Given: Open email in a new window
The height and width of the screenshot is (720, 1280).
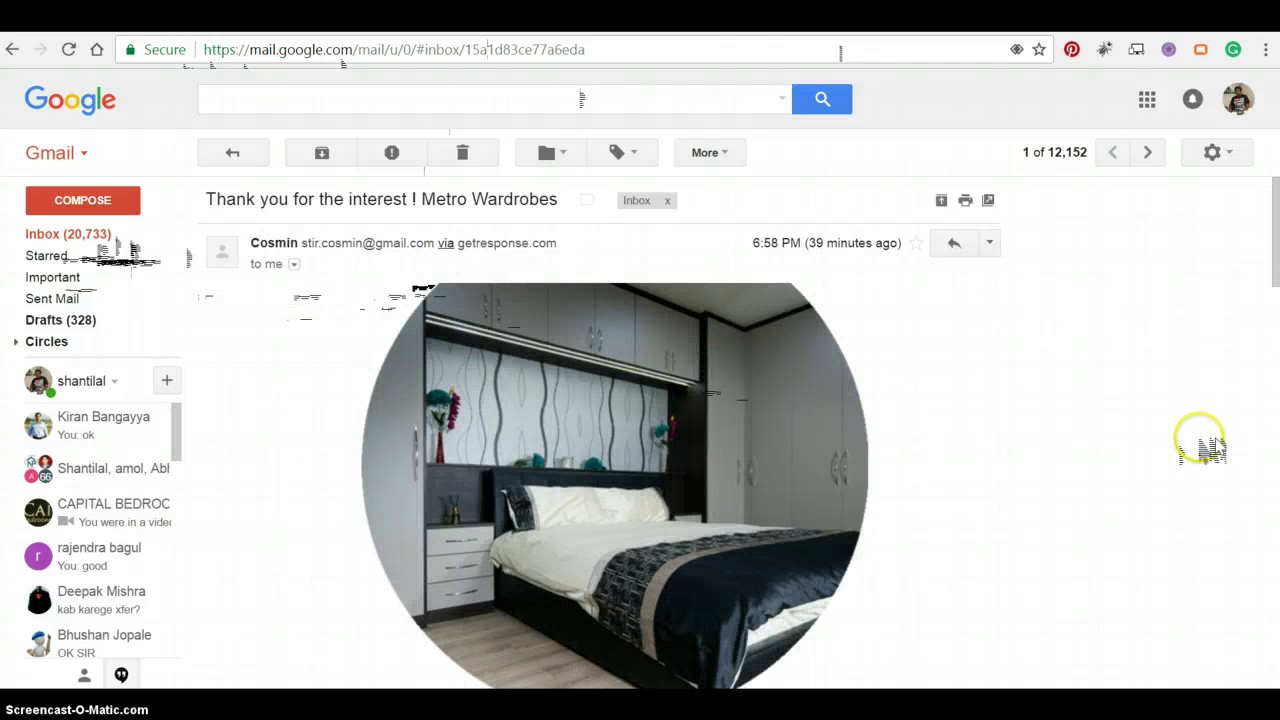Looking at the screenshot, I should pyautogui.click(x=988, y=200).
